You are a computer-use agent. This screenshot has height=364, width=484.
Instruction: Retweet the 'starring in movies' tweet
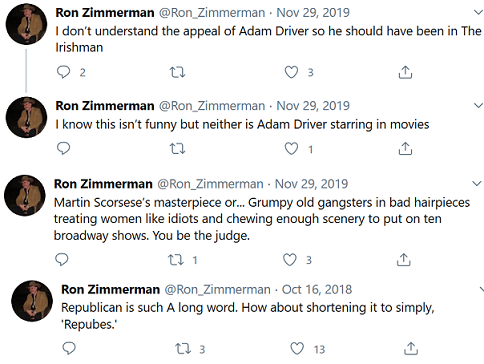pyautogui.click(x=177, y=148)
